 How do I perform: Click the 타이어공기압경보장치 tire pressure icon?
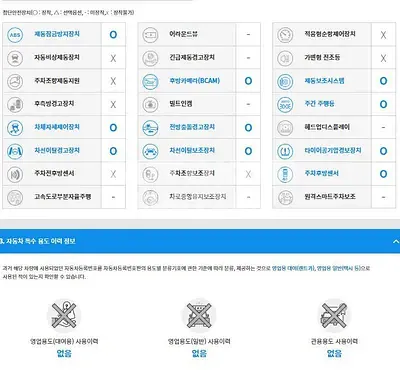tap(285, 151)
